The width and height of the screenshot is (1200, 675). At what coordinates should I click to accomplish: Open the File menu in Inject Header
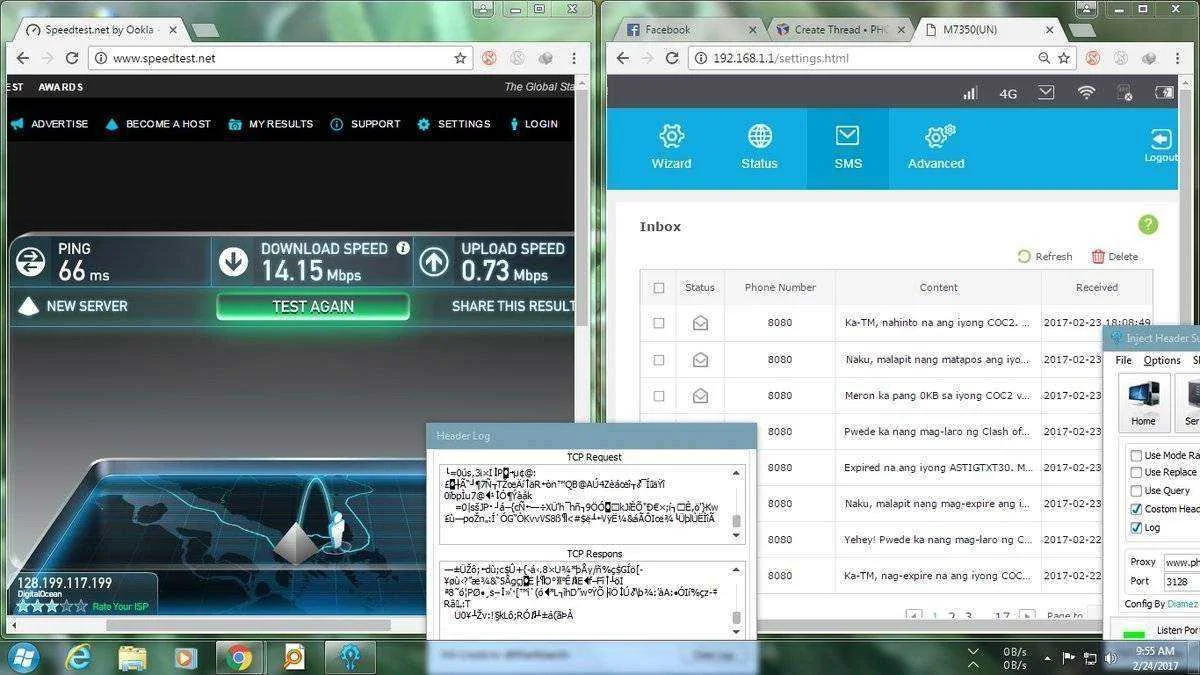click(x=1124, y=360)
